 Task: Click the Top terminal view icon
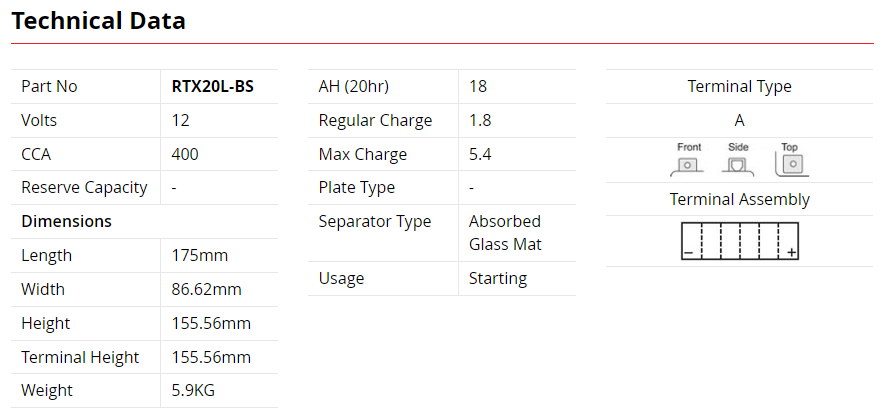[x=791, y=159]
